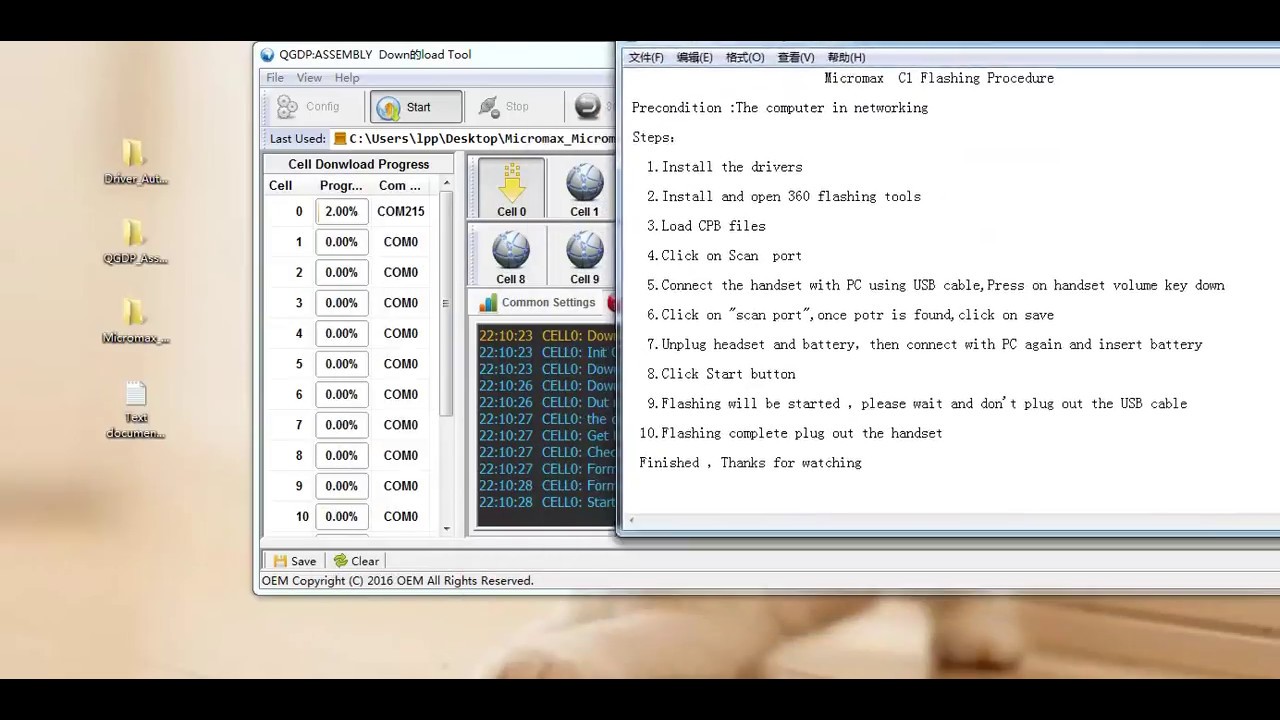This screenshot has width=1280, height=720.
Task: Select the Cell 8 globe icon
Action: coord(511,256)
